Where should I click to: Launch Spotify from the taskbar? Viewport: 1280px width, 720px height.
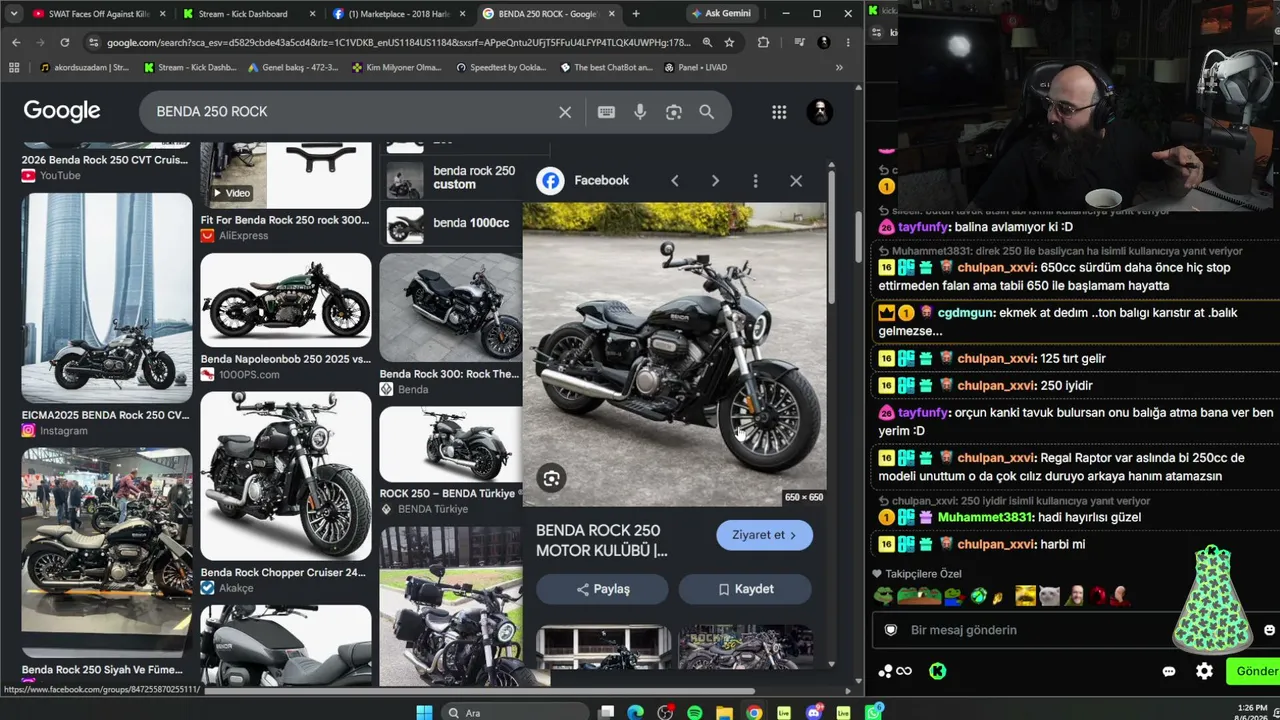point(695,713)
